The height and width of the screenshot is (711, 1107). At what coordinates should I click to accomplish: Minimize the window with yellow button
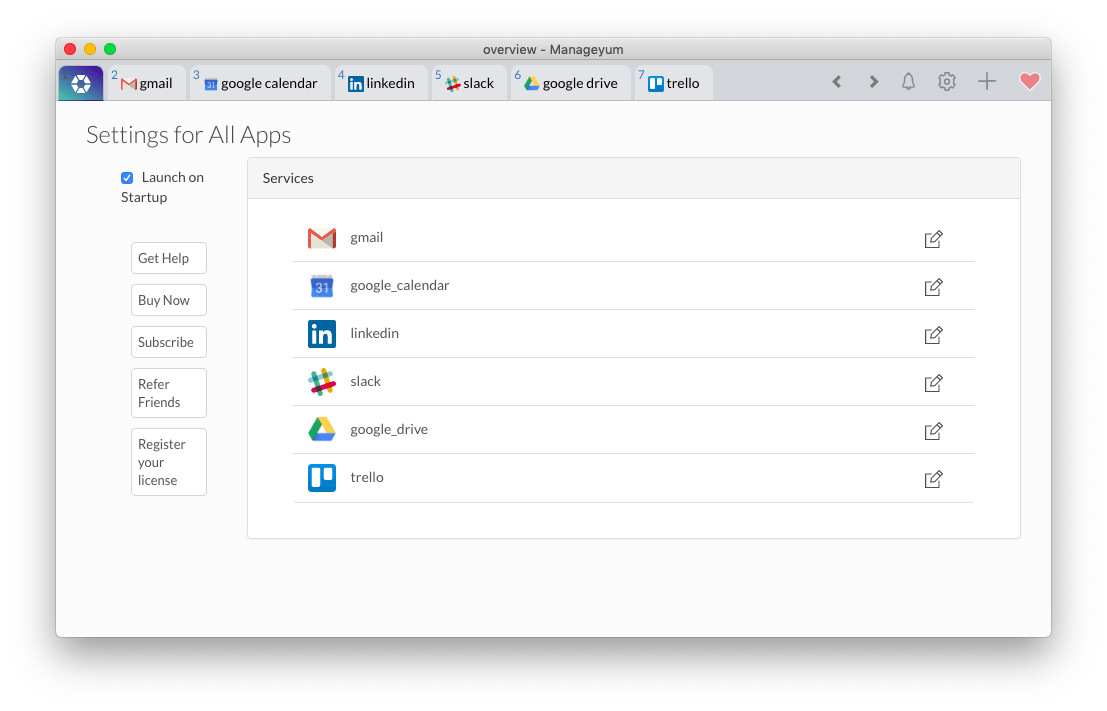[x=90, y=49]
